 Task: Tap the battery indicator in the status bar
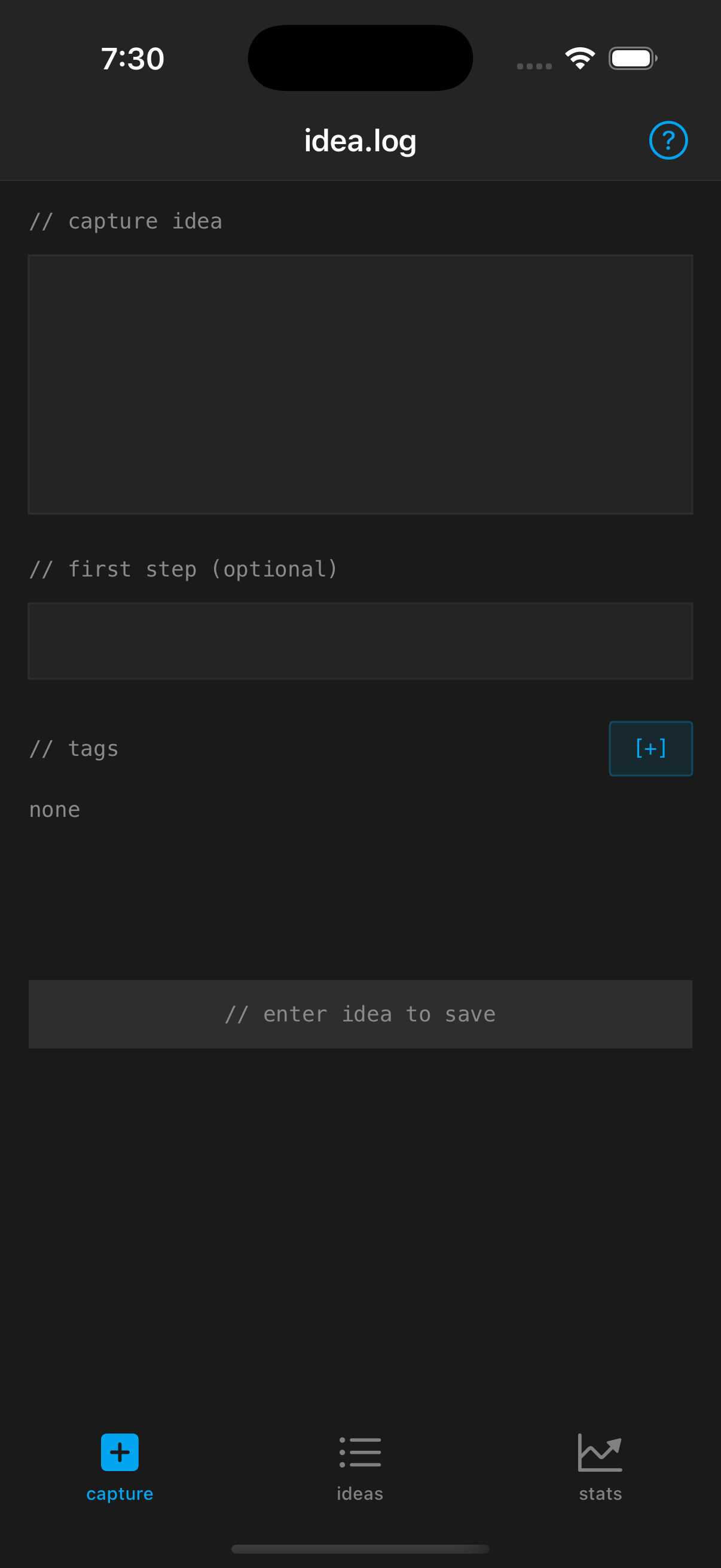tap(632, 58)
